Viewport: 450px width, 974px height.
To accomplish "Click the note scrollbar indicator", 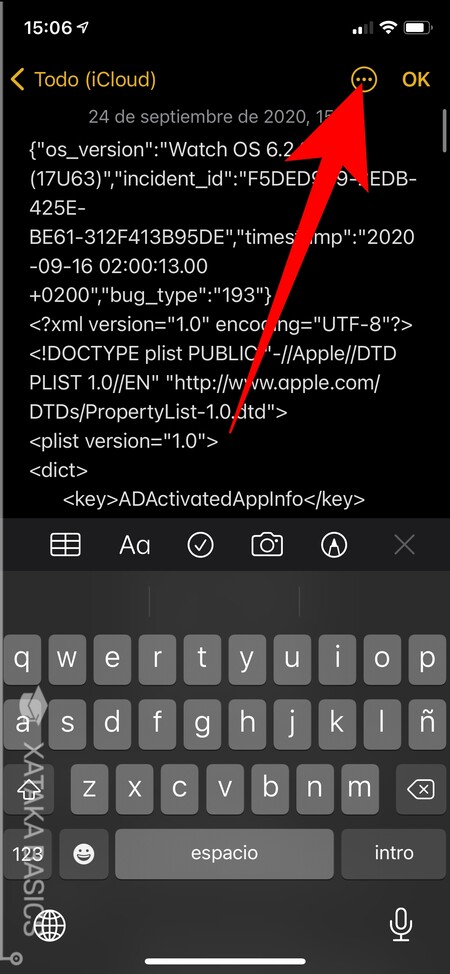I will pos(444,130).
